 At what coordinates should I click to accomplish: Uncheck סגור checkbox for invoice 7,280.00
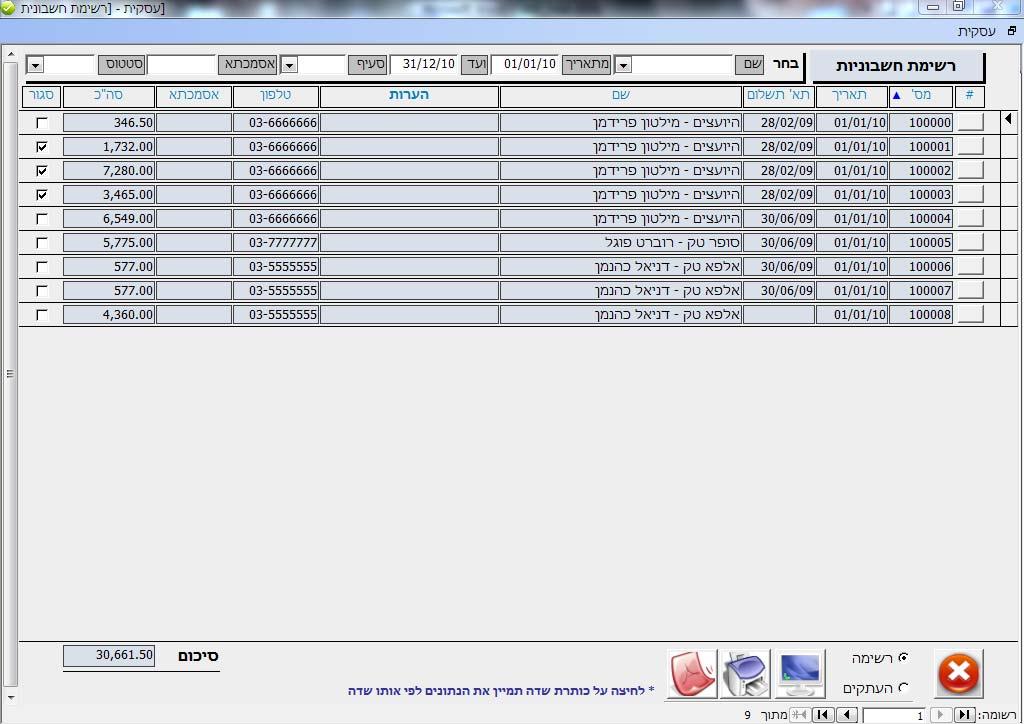point(42,170)
